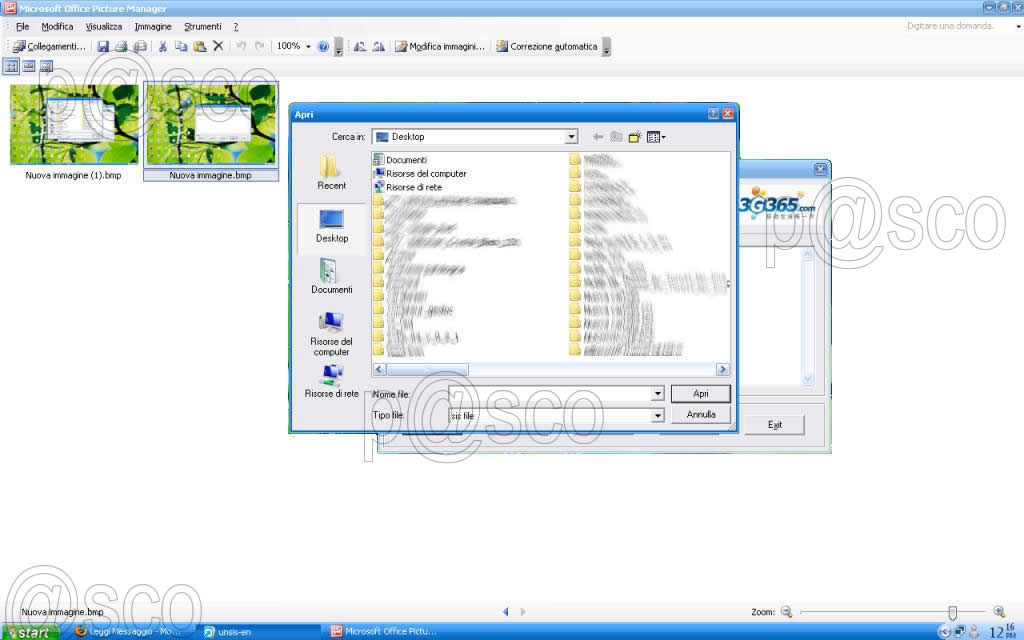Go back using the Apri dialog arrow
1024x640 pixels.
click(x=598, y=137)
